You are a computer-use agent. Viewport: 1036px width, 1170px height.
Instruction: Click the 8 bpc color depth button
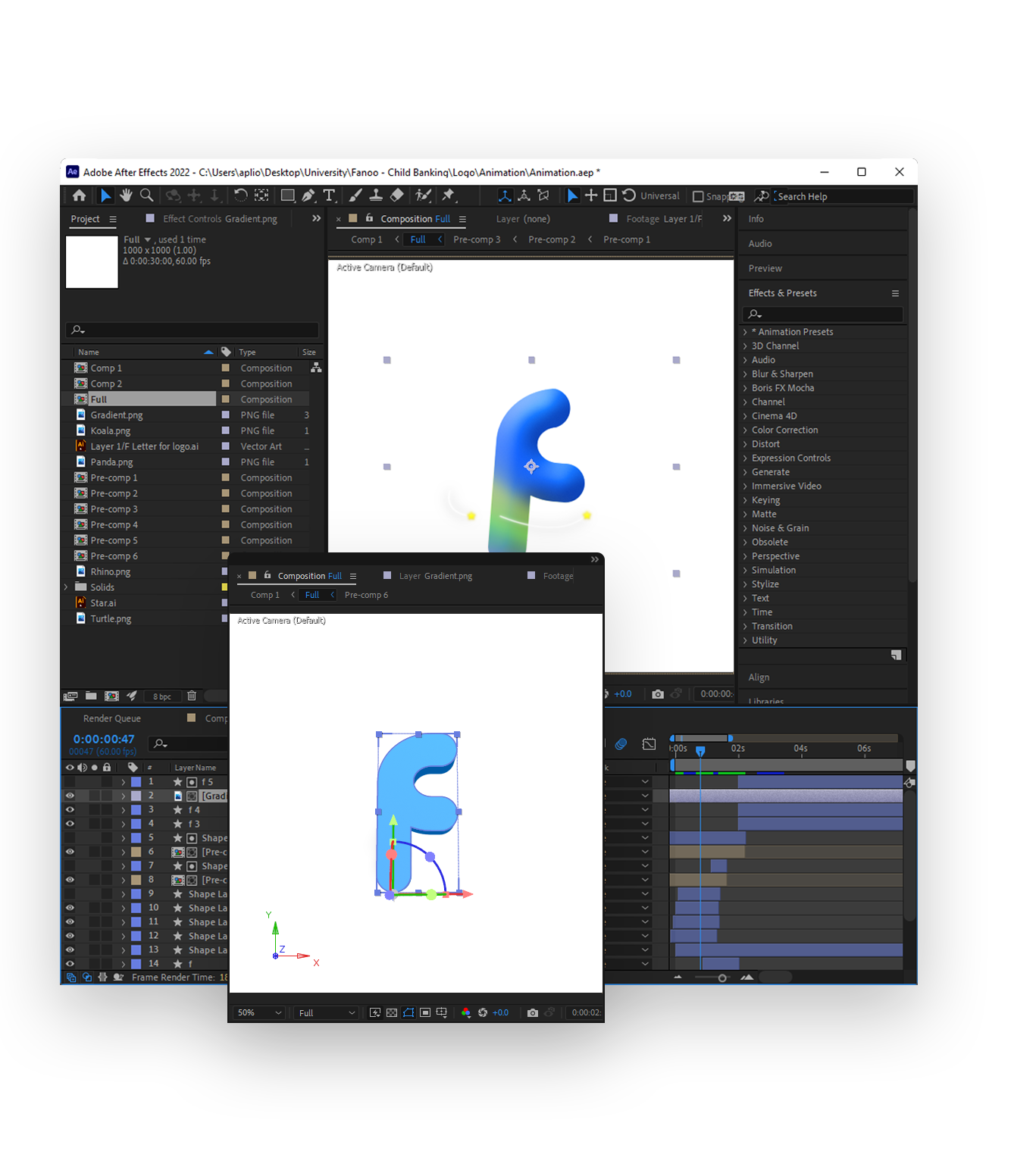(162, 696)
